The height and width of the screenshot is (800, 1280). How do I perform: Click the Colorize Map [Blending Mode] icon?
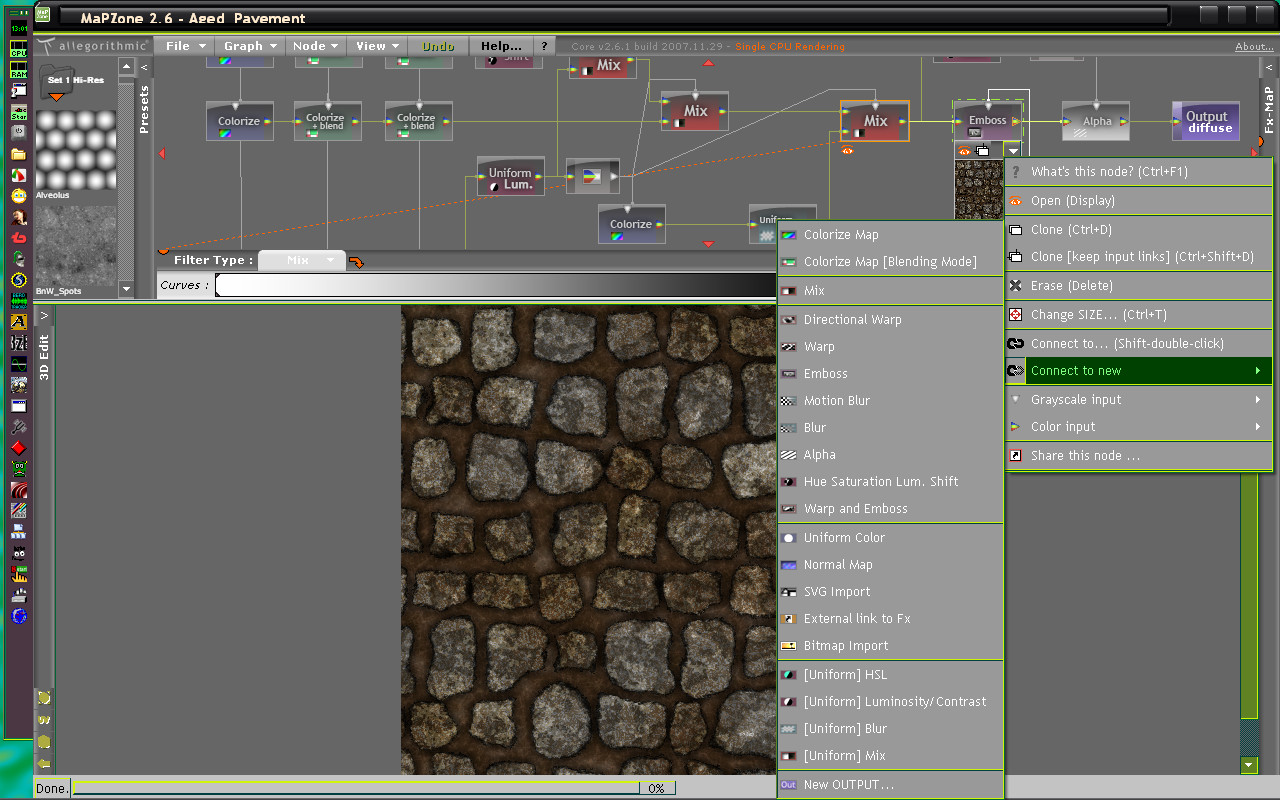tap(789, 262)
